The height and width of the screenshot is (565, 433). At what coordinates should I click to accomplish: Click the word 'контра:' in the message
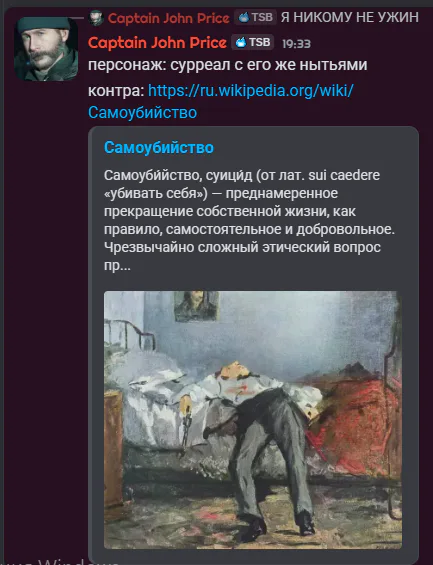(x=116, y=90)
